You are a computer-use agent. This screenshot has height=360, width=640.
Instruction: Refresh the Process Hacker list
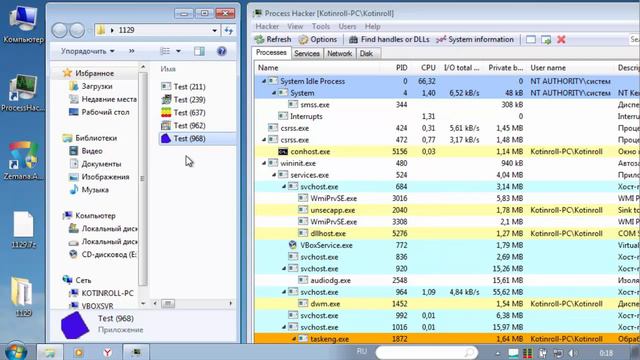(x=273, y=40)
